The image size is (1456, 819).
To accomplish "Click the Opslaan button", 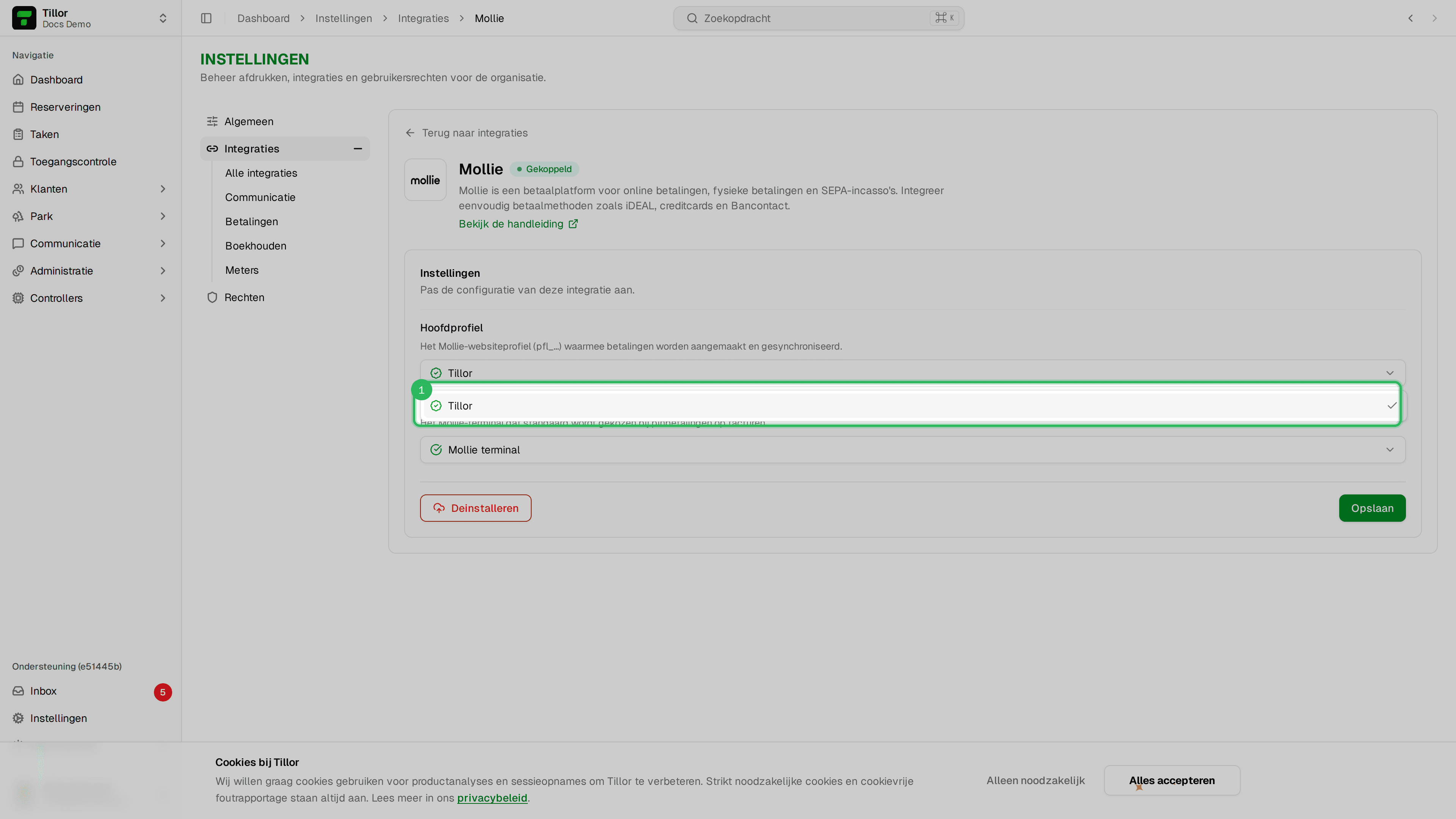I will pos(1372,508).
